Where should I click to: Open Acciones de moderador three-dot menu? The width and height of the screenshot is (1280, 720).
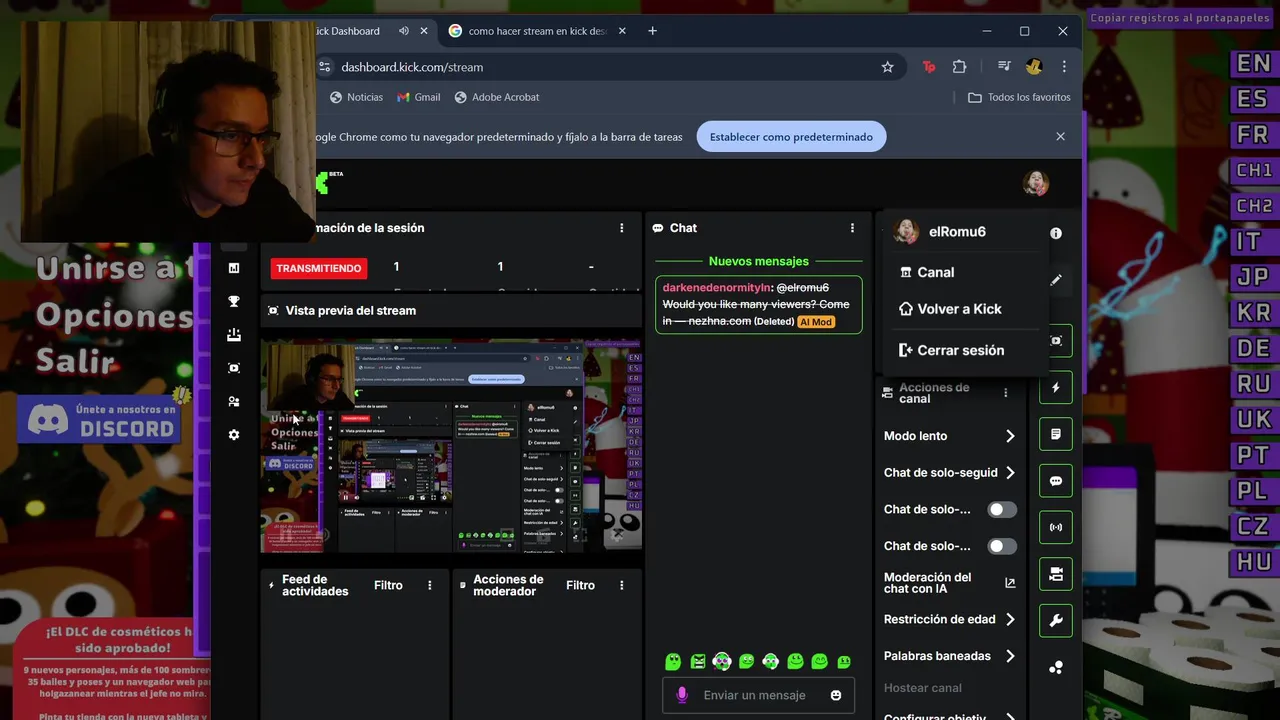[622, 585]
